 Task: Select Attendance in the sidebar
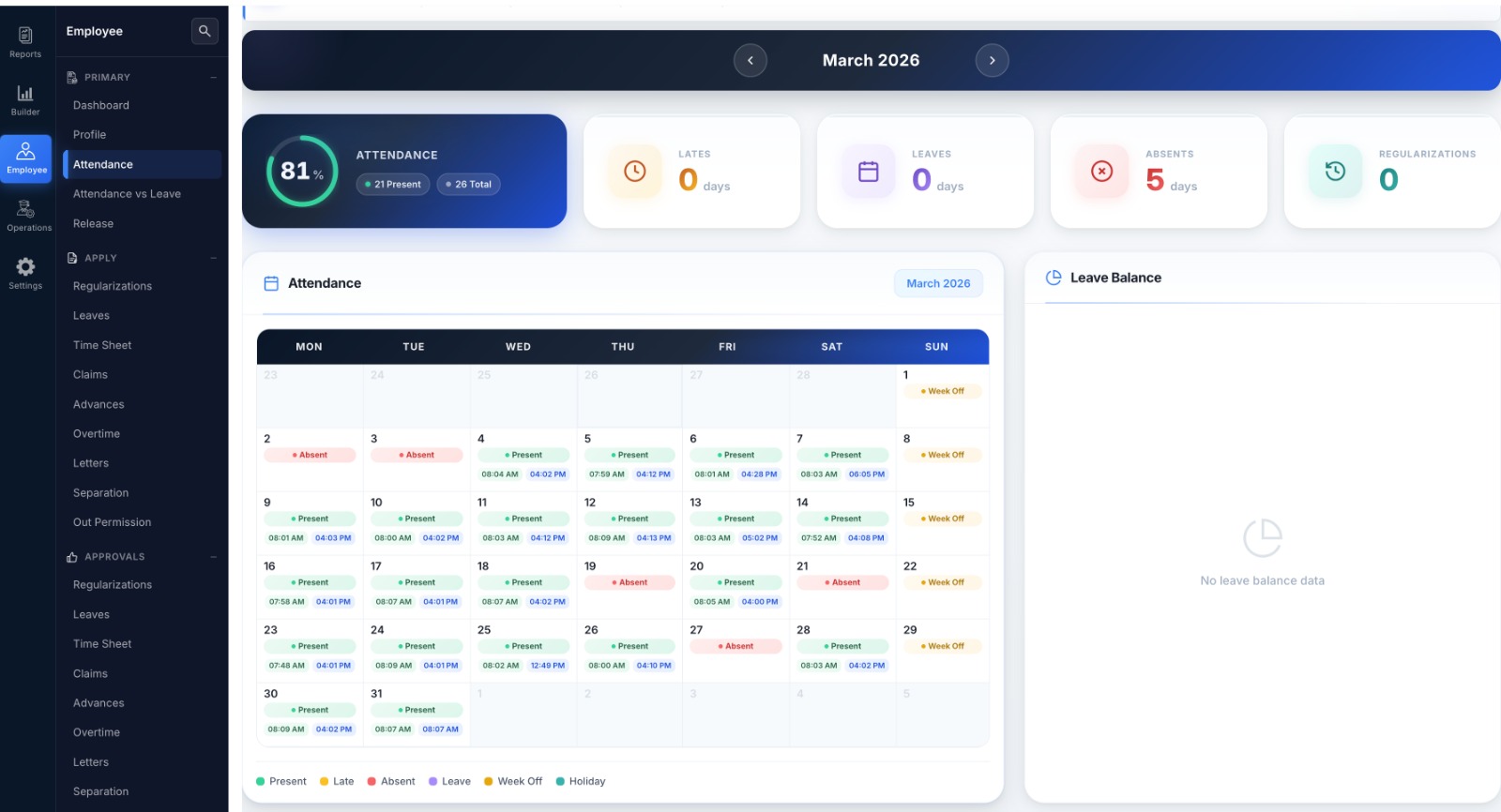click(x=143, y=164)
